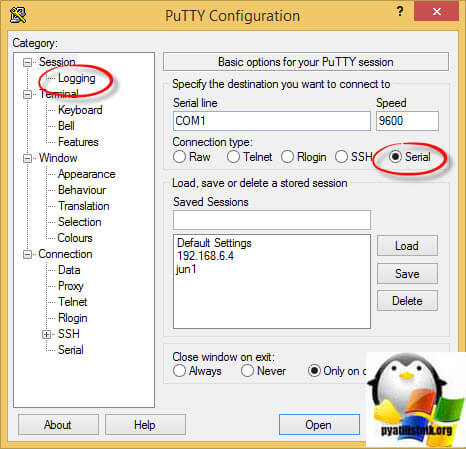Pick the Raw connection type

pyautogui.click(x=179, y=156)
